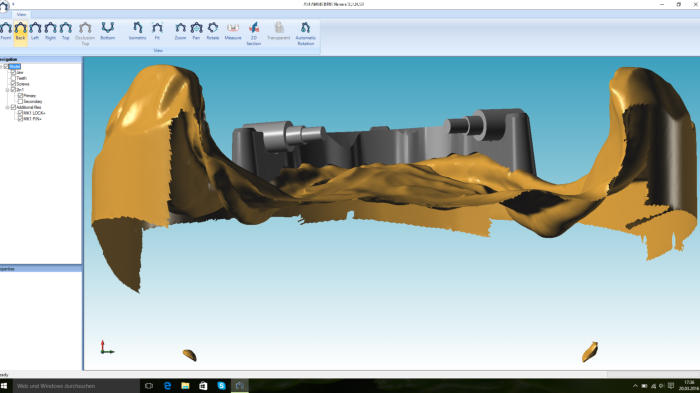
Task: Select the Left view icon
Action: (x=35, y=31)
